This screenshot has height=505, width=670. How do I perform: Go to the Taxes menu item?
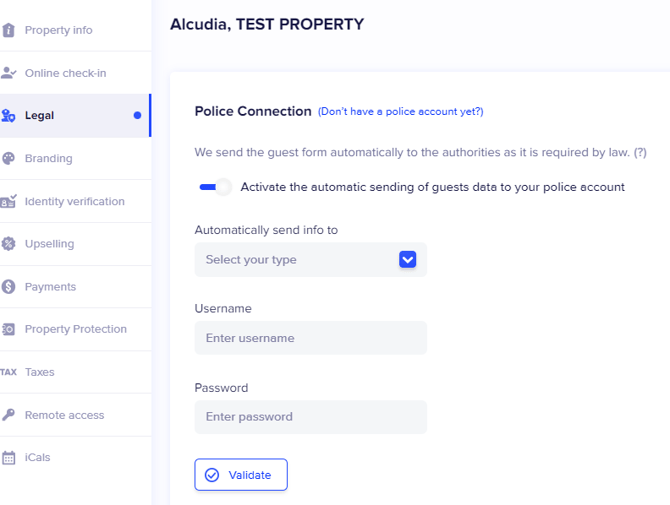click(x=40, y=372)
